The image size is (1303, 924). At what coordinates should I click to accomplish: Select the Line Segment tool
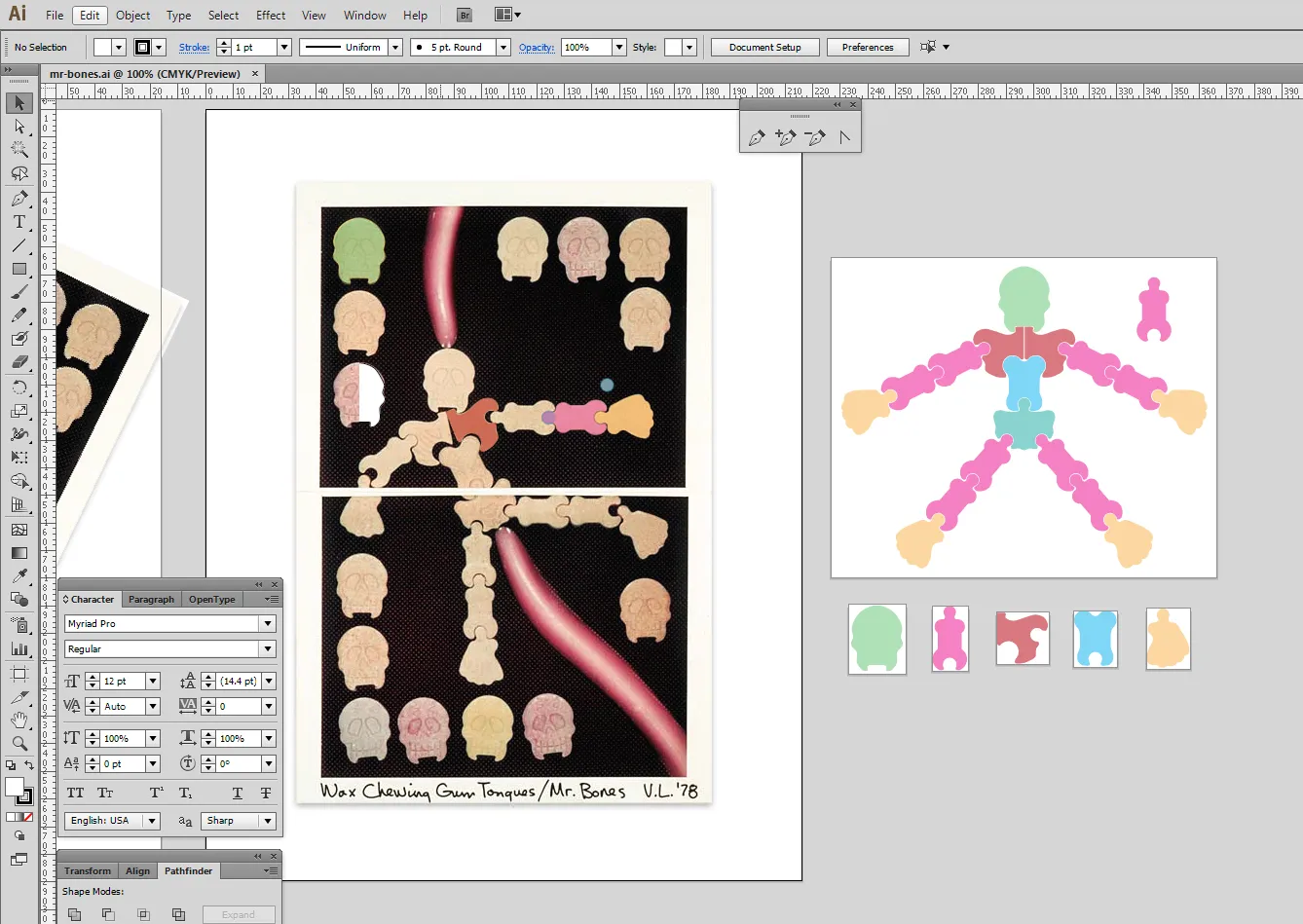click(x=19, y=245)
